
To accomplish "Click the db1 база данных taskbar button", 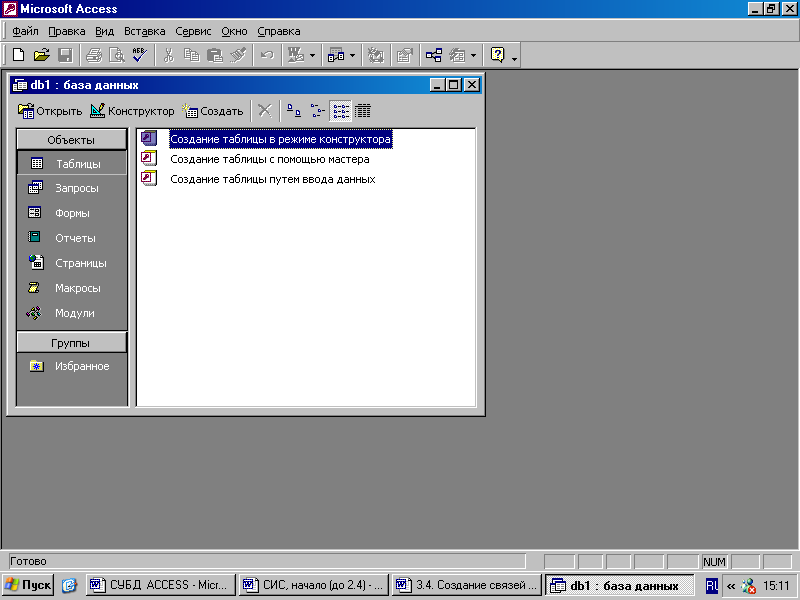I will tap(620, 585).
